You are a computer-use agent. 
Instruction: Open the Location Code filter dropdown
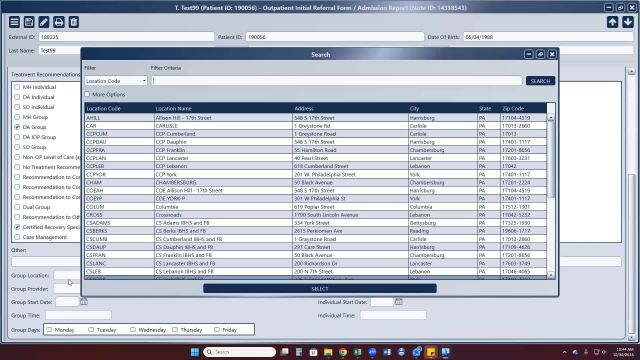116,81
